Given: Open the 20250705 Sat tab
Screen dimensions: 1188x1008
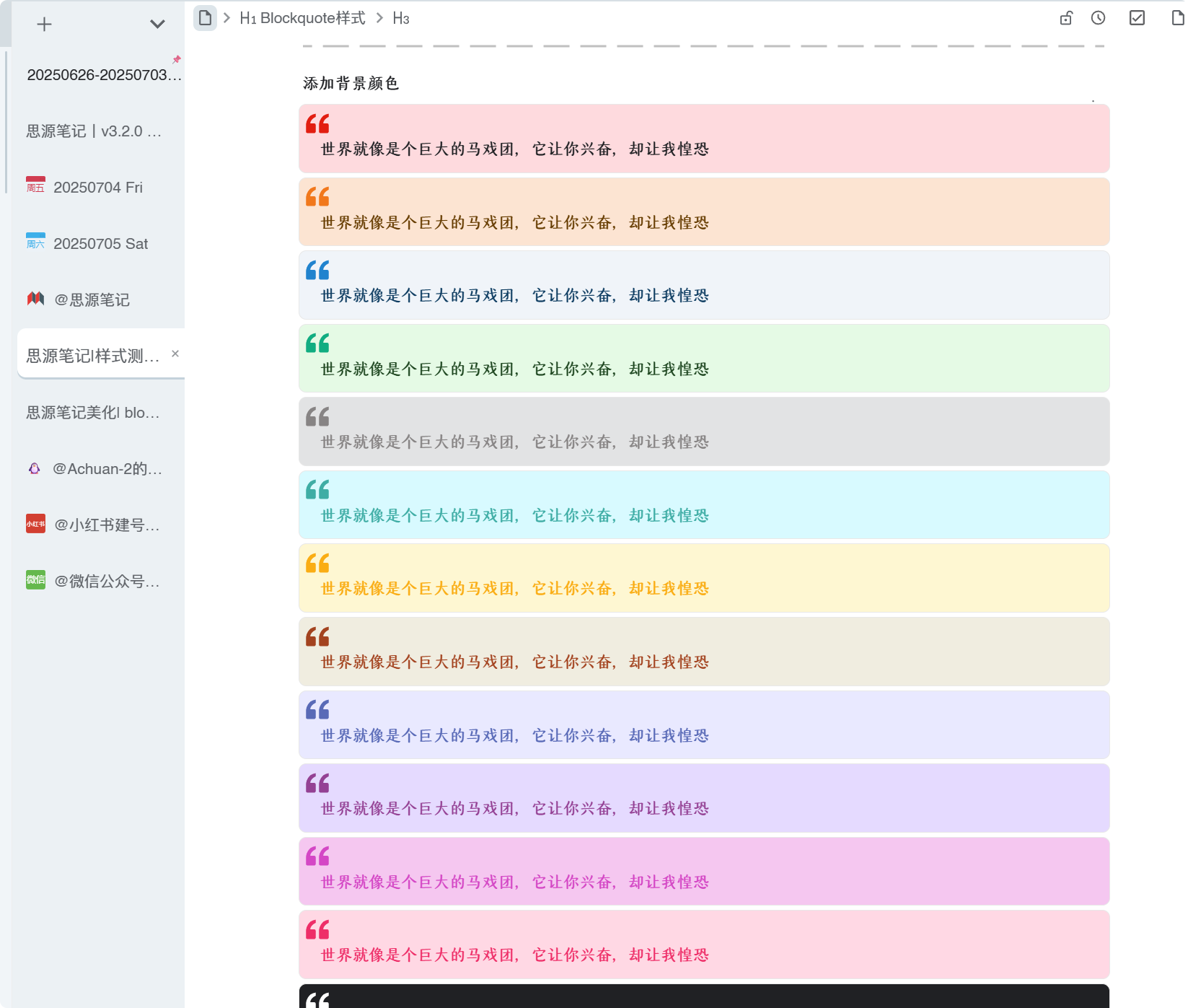Looking at the screenshot, I should tap(100, 244).
